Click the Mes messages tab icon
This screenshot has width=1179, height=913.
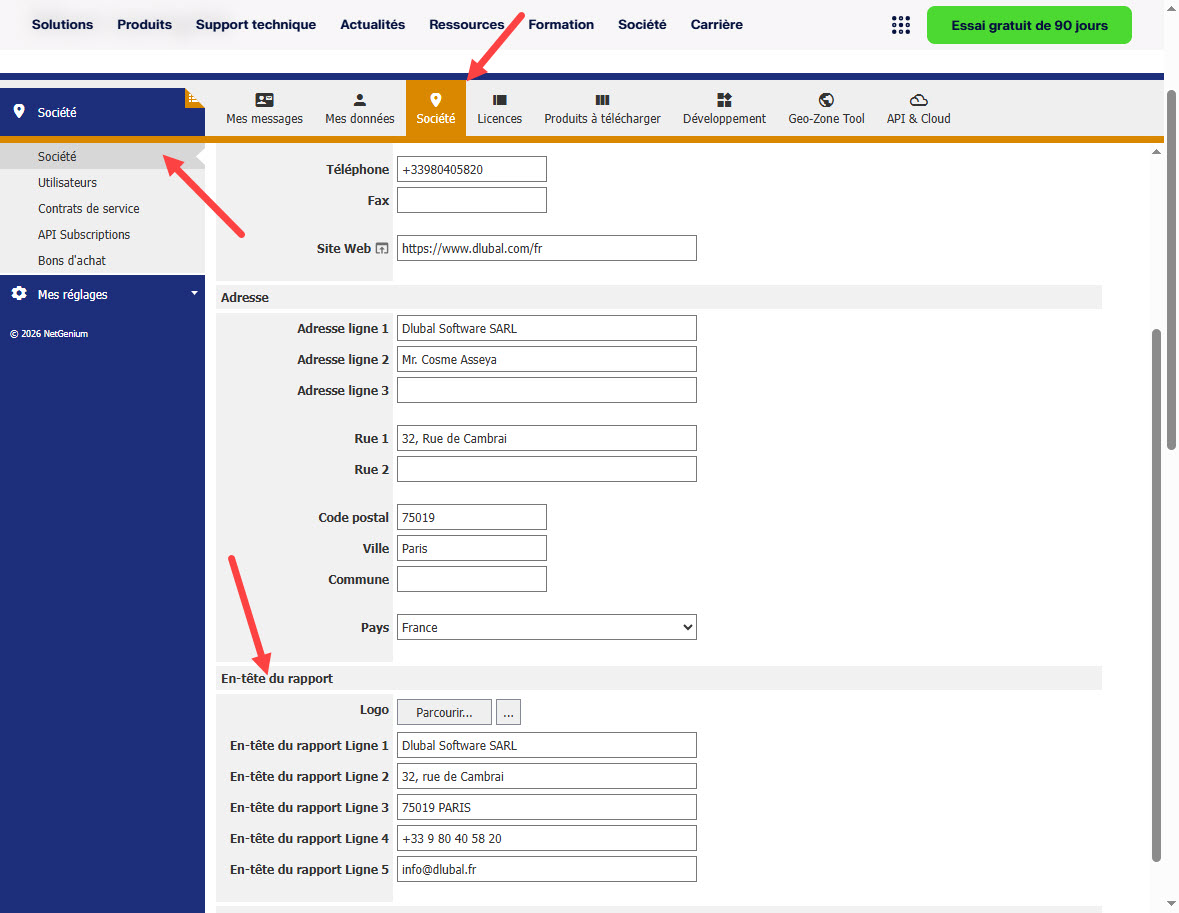[x=264, y=99]
